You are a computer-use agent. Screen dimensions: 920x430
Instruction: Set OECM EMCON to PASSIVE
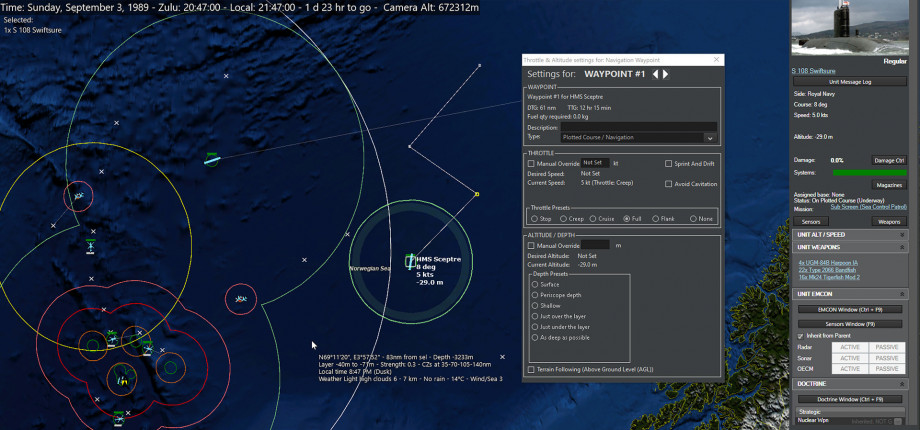click(x=887, y=369)
